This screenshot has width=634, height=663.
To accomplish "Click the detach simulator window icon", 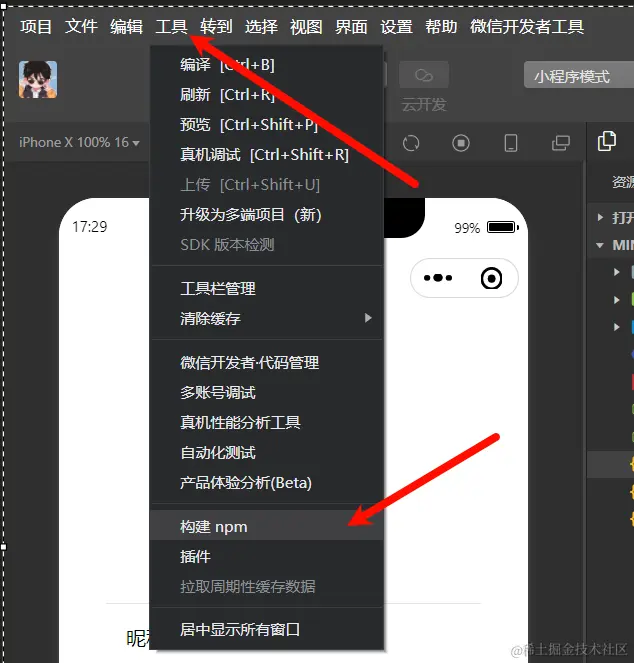I will pyautogui.click(x=561, y=143).
